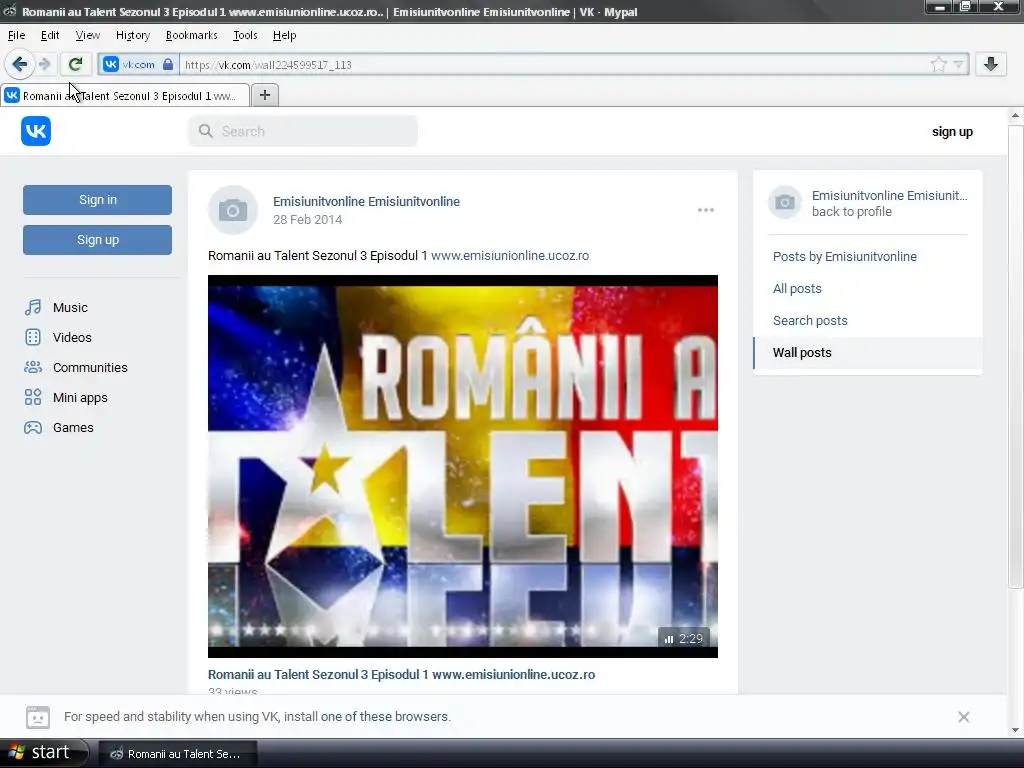
Task: Open Mini apps in the left sidebar
Action: coord(80,398)
